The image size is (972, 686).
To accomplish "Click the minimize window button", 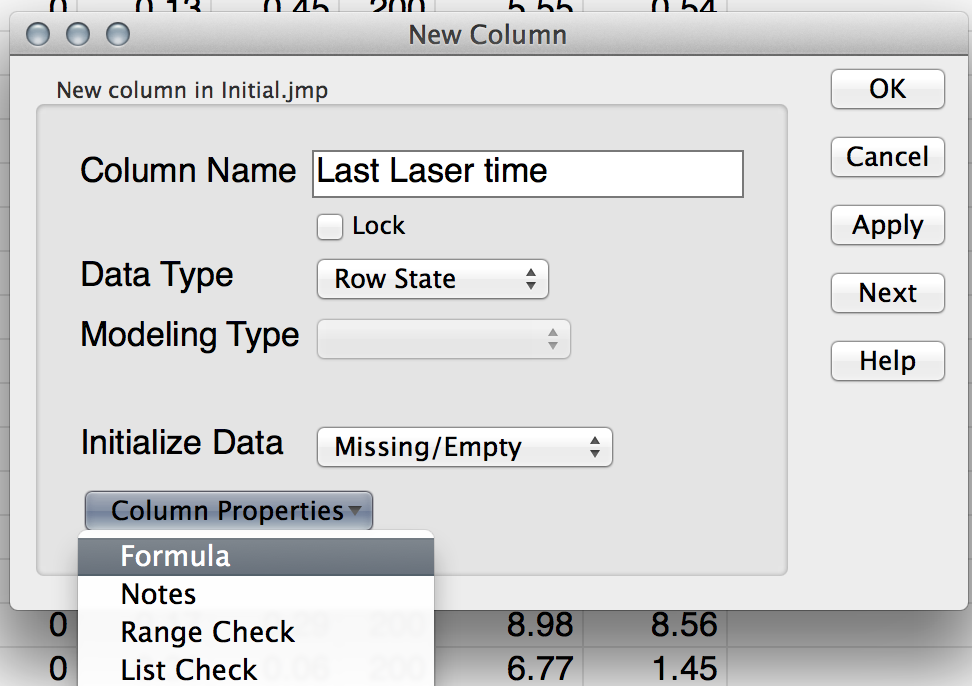I will pyautogui.click(x=78, y=35).
